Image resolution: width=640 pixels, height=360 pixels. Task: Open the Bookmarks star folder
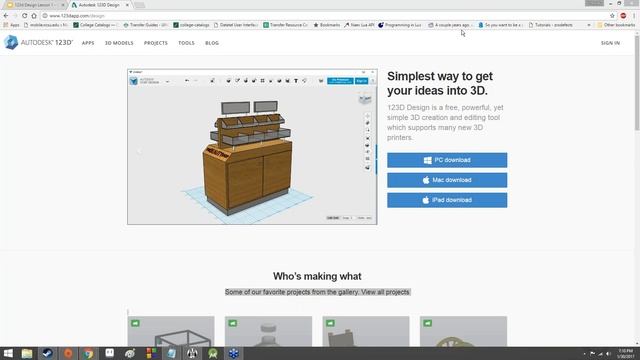pos(327,25)
